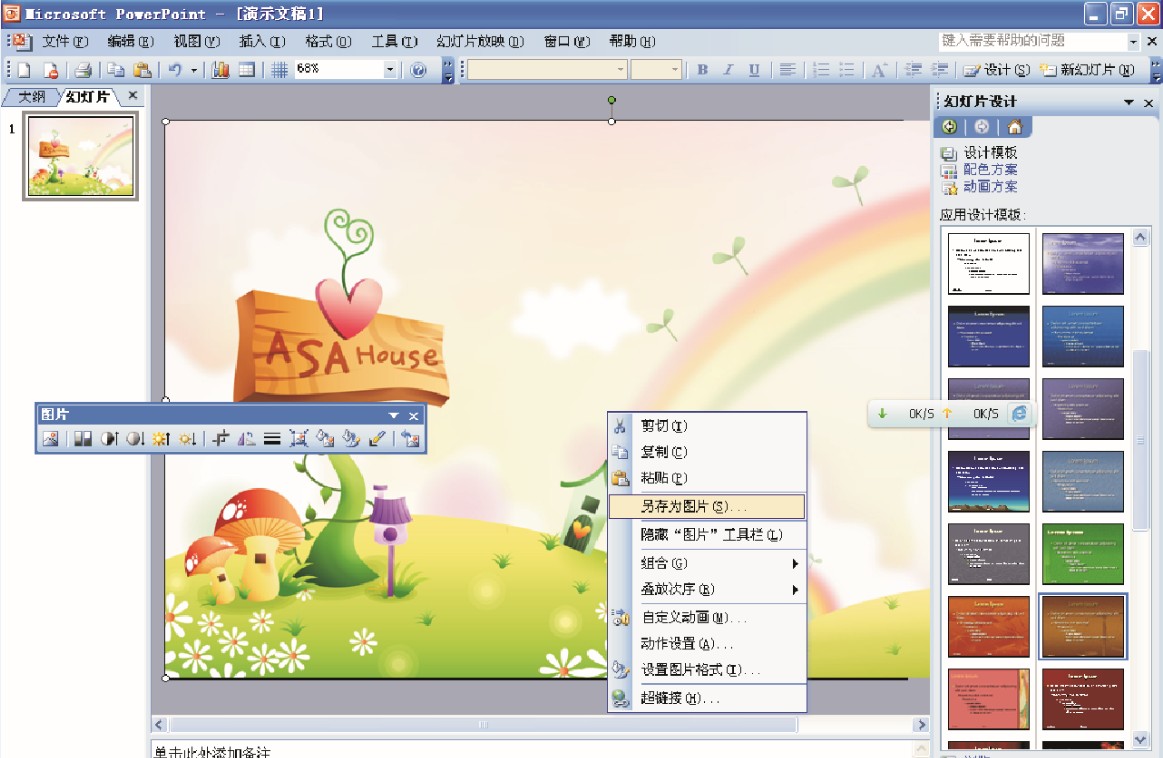This screenshot has height=758, width=1163.
Task: Select slide 1 thumbnail
Action: click(x=81, y=156)
